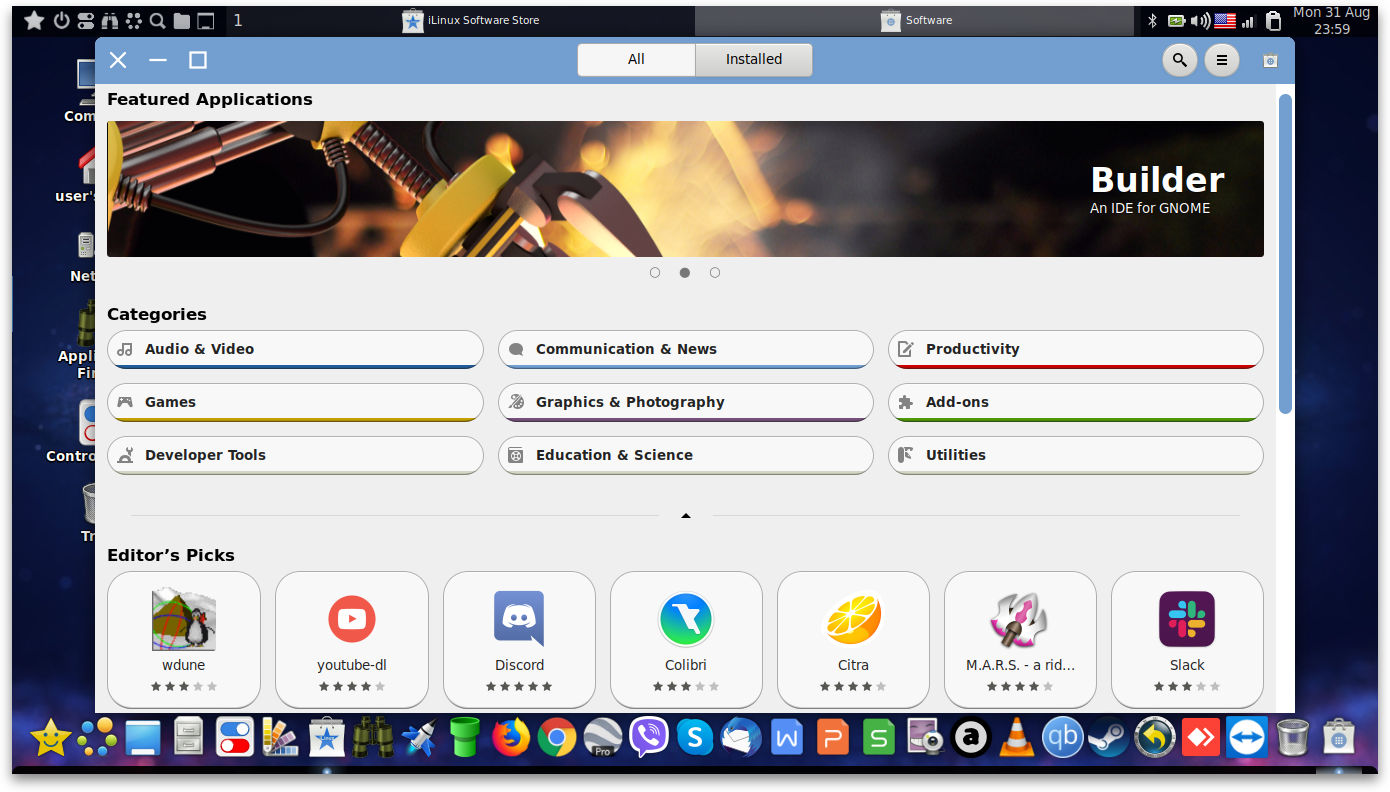Open the color palette swatches dock app
1390x792 pixels.
(x=281, y=739)
